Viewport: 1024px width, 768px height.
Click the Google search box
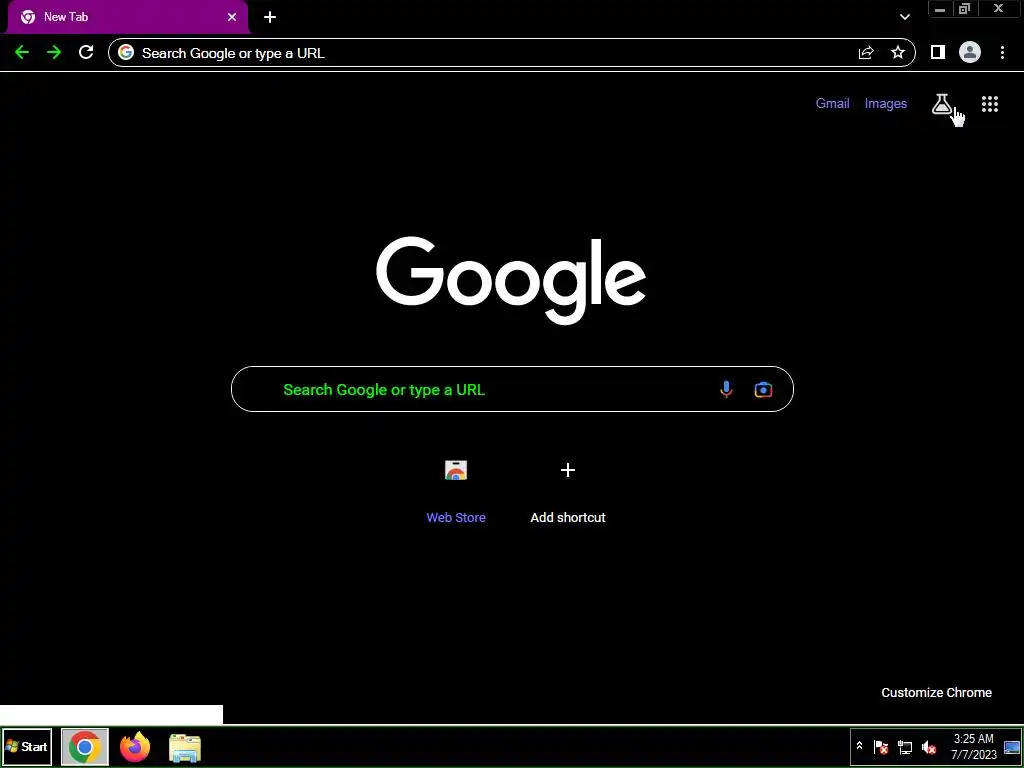[x=512, y=389]
